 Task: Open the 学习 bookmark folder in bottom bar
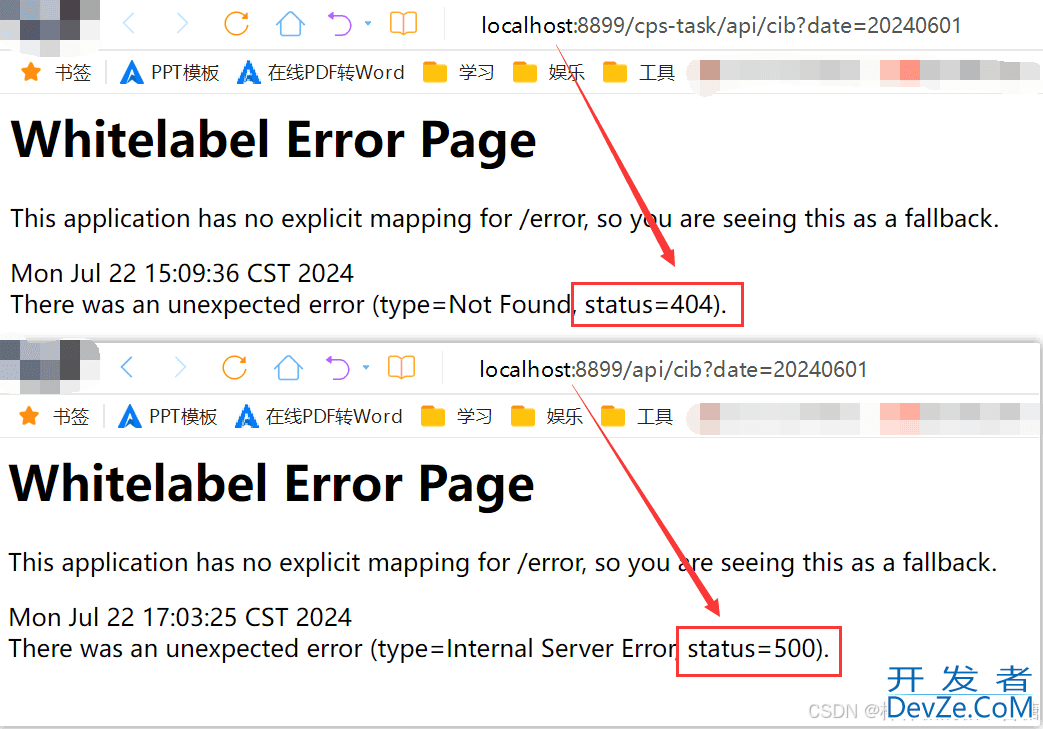click(x=456, y=416)
